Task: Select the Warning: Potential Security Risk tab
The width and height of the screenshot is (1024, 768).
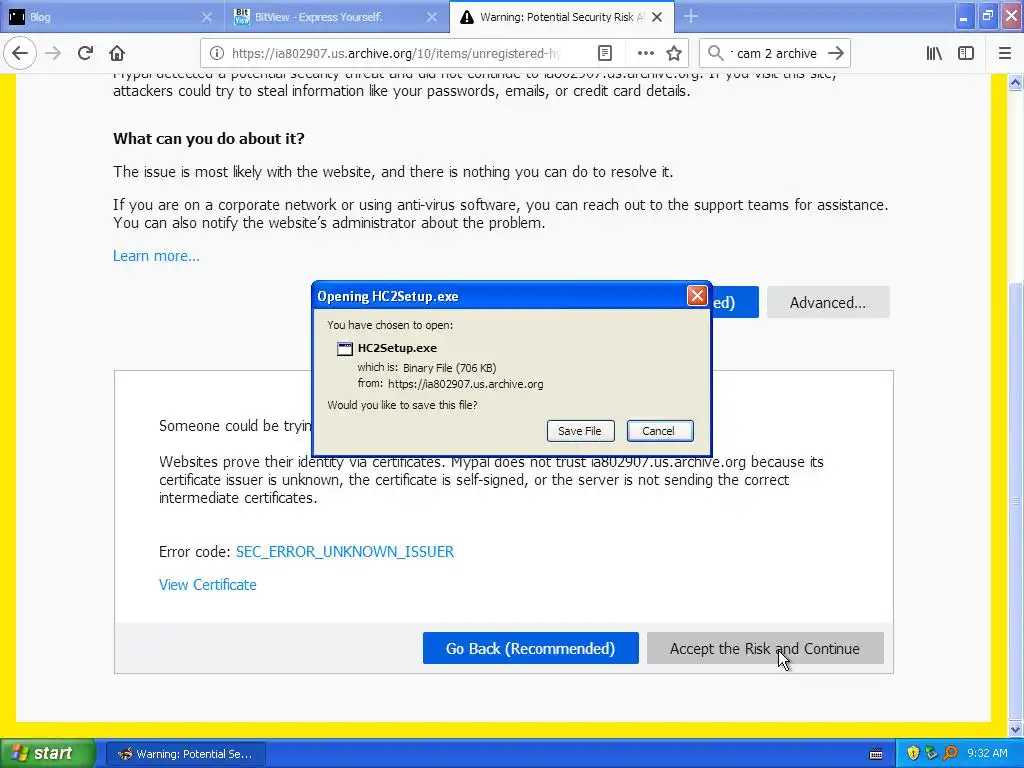Action: tap(562, 17)
